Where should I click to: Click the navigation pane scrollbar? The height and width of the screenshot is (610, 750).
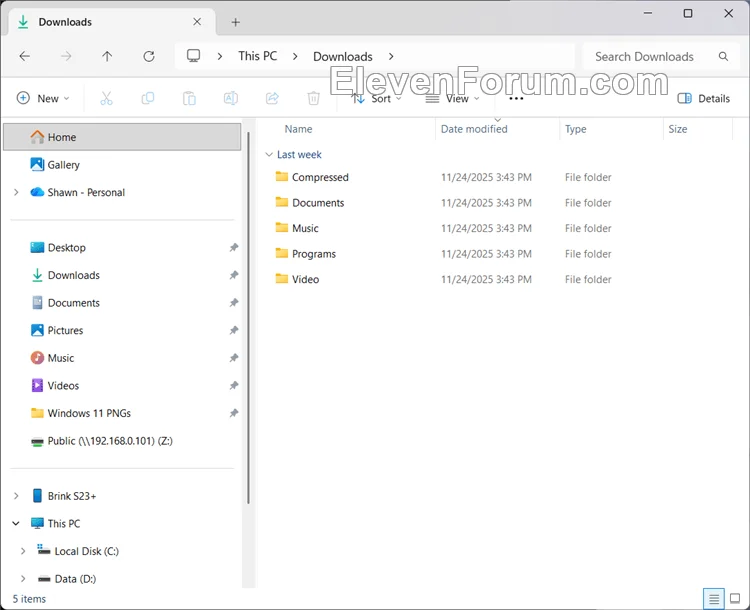[248, 318]
